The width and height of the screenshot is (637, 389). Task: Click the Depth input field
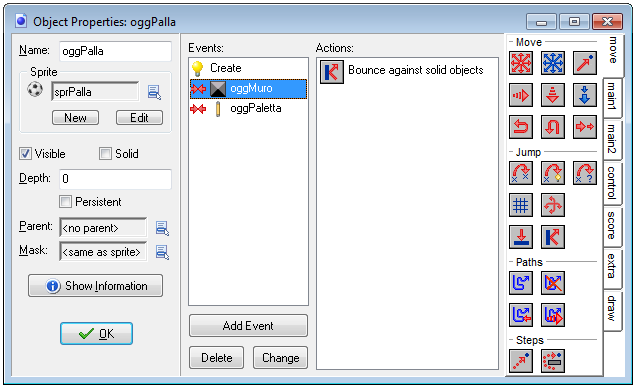coord(115,179)
